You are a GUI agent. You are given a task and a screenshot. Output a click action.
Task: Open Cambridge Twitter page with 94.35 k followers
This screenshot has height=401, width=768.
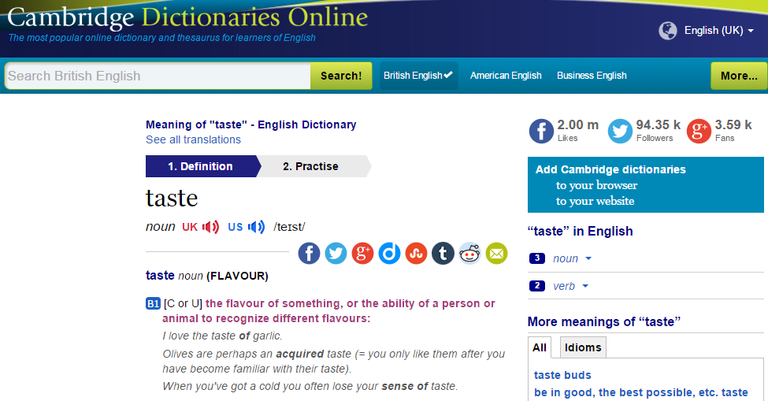pyautogui.click(x=620, y=131)
